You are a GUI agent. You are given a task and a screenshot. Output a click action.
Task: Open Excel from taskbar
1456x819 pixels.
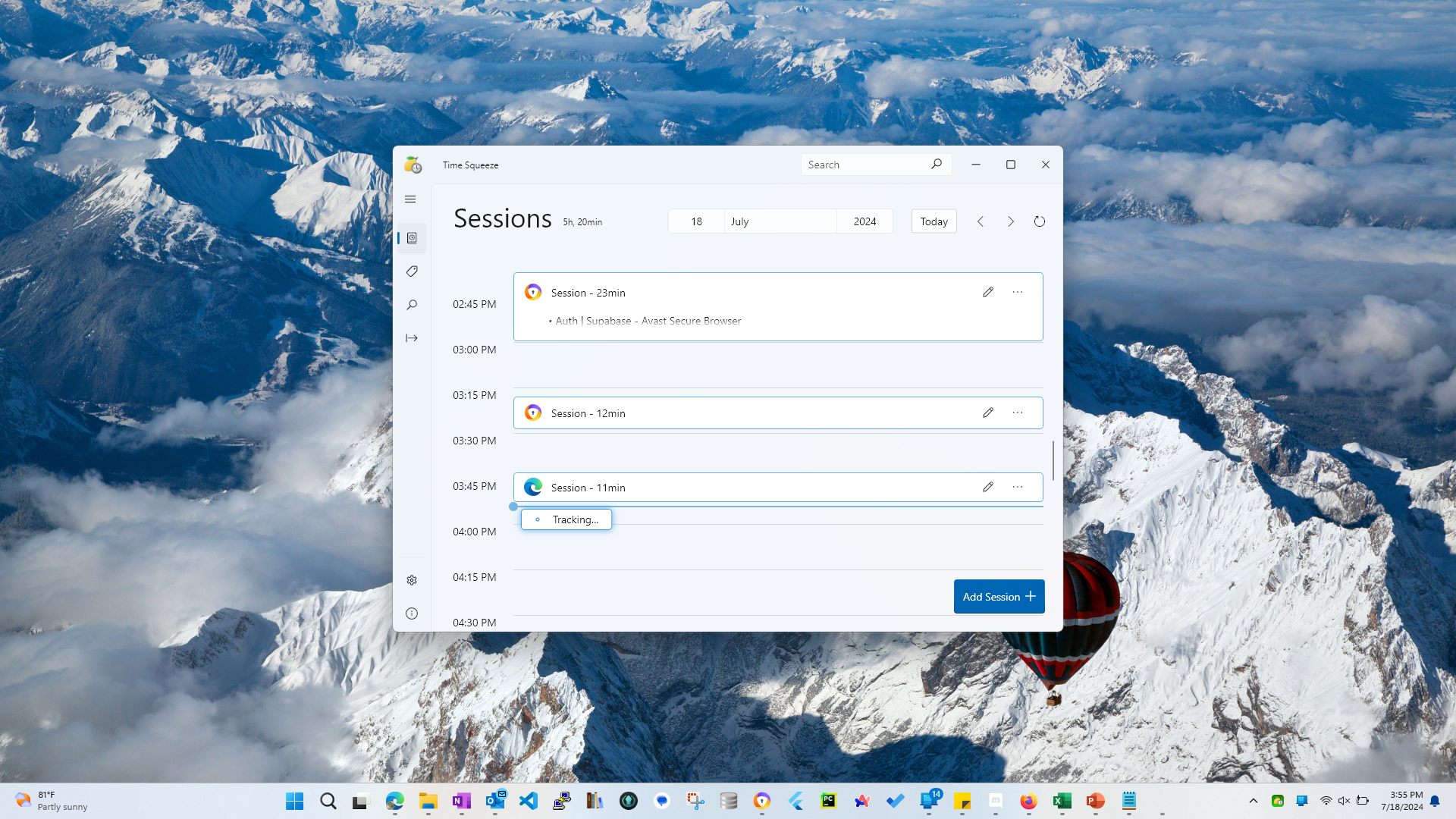1062,801
